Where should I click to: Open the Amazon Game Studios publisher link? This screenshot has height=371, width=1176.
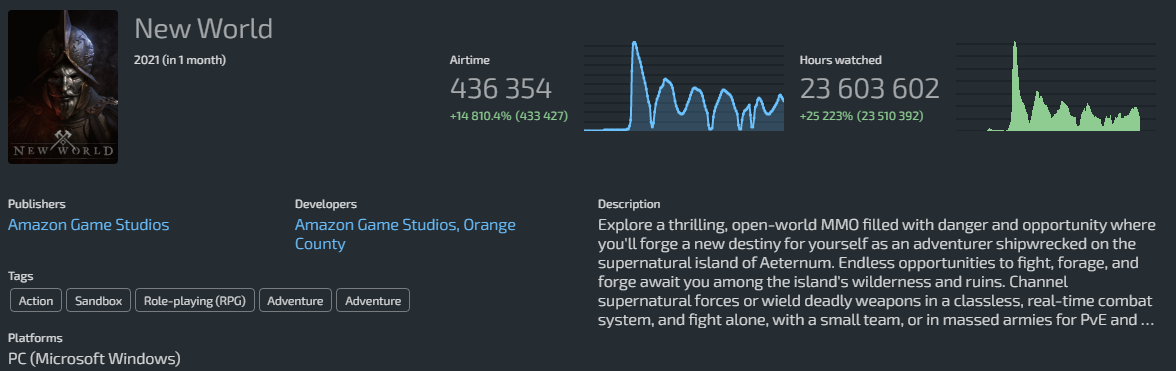[x=88, y=225]
